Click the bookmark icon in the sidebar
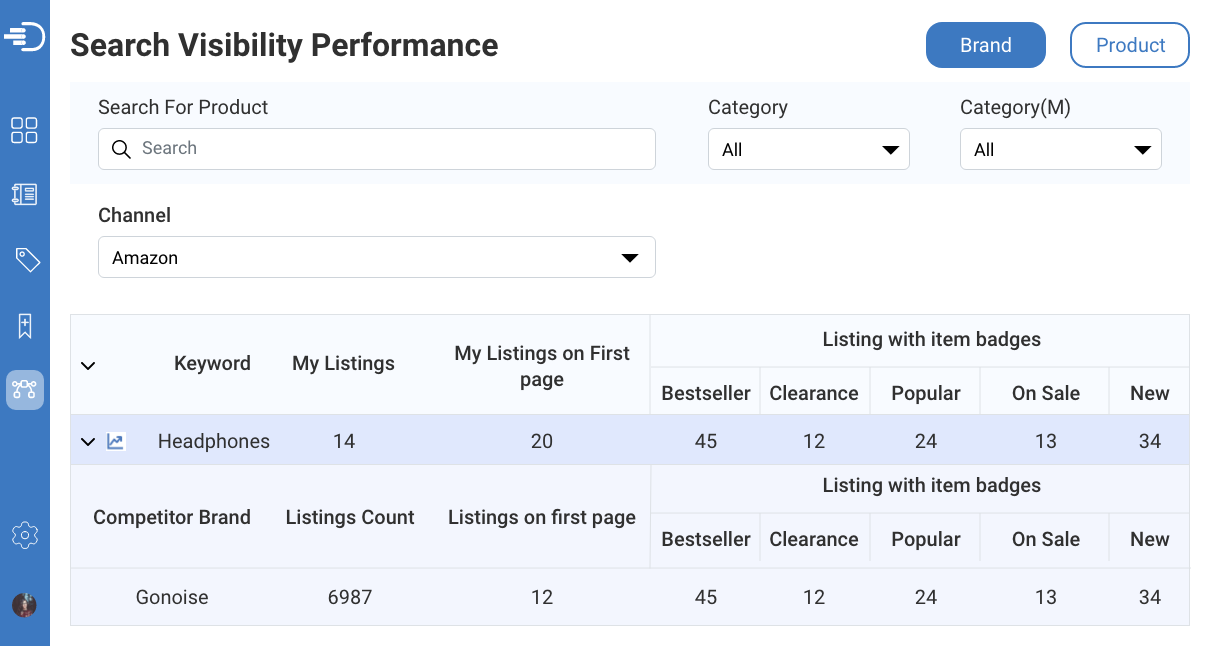Viewport: 1210px width, 646px height. pos(24,325)
